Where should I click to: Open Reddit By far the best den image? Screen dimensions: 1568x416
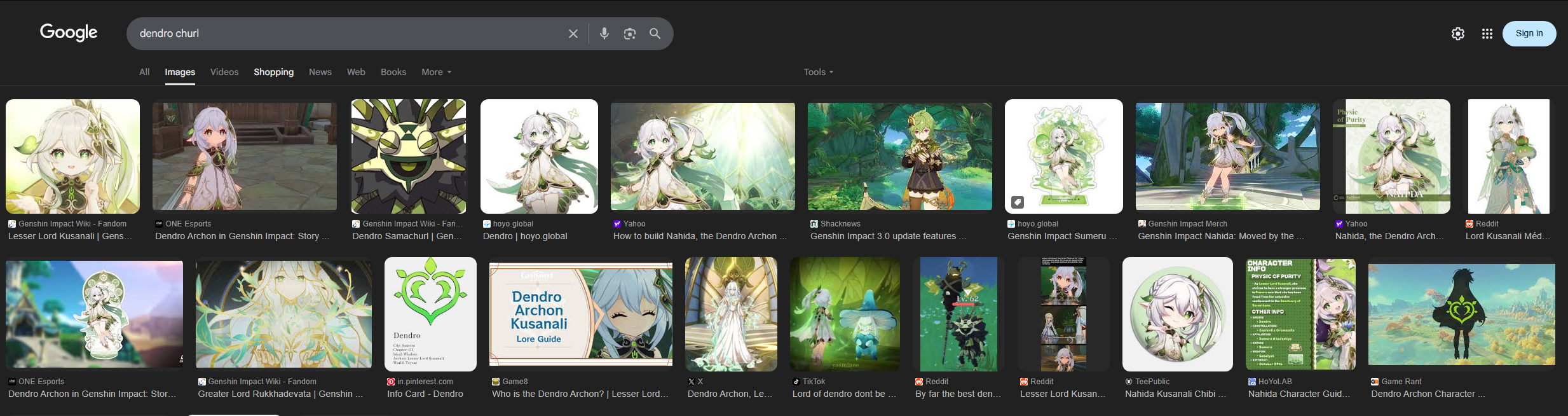[958, 314]
